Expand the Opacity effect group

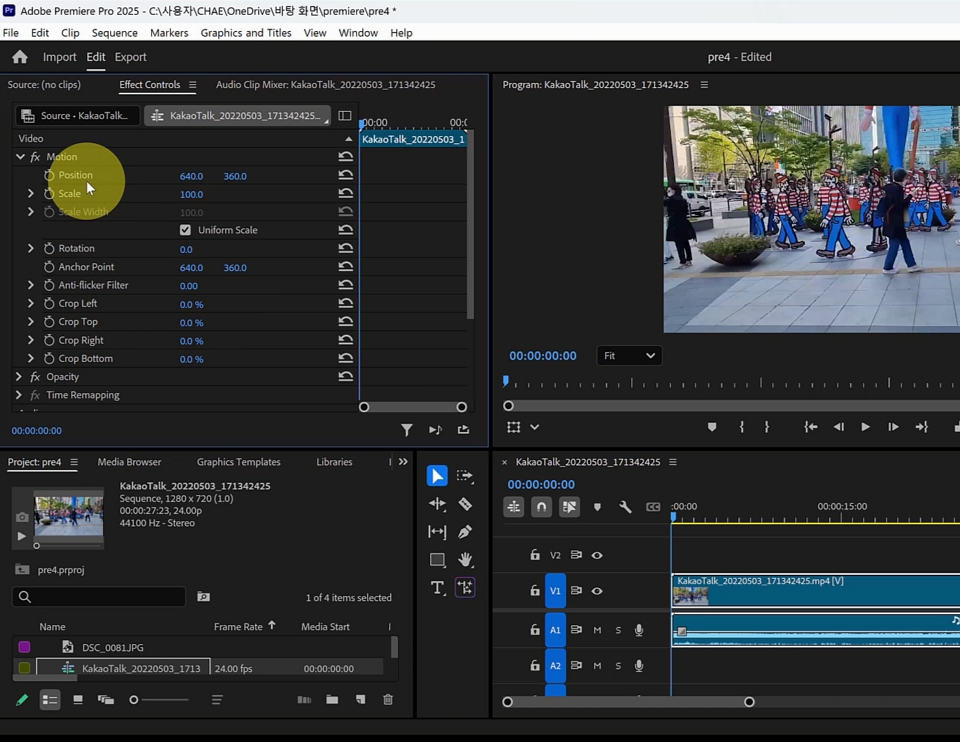(18, 377)
